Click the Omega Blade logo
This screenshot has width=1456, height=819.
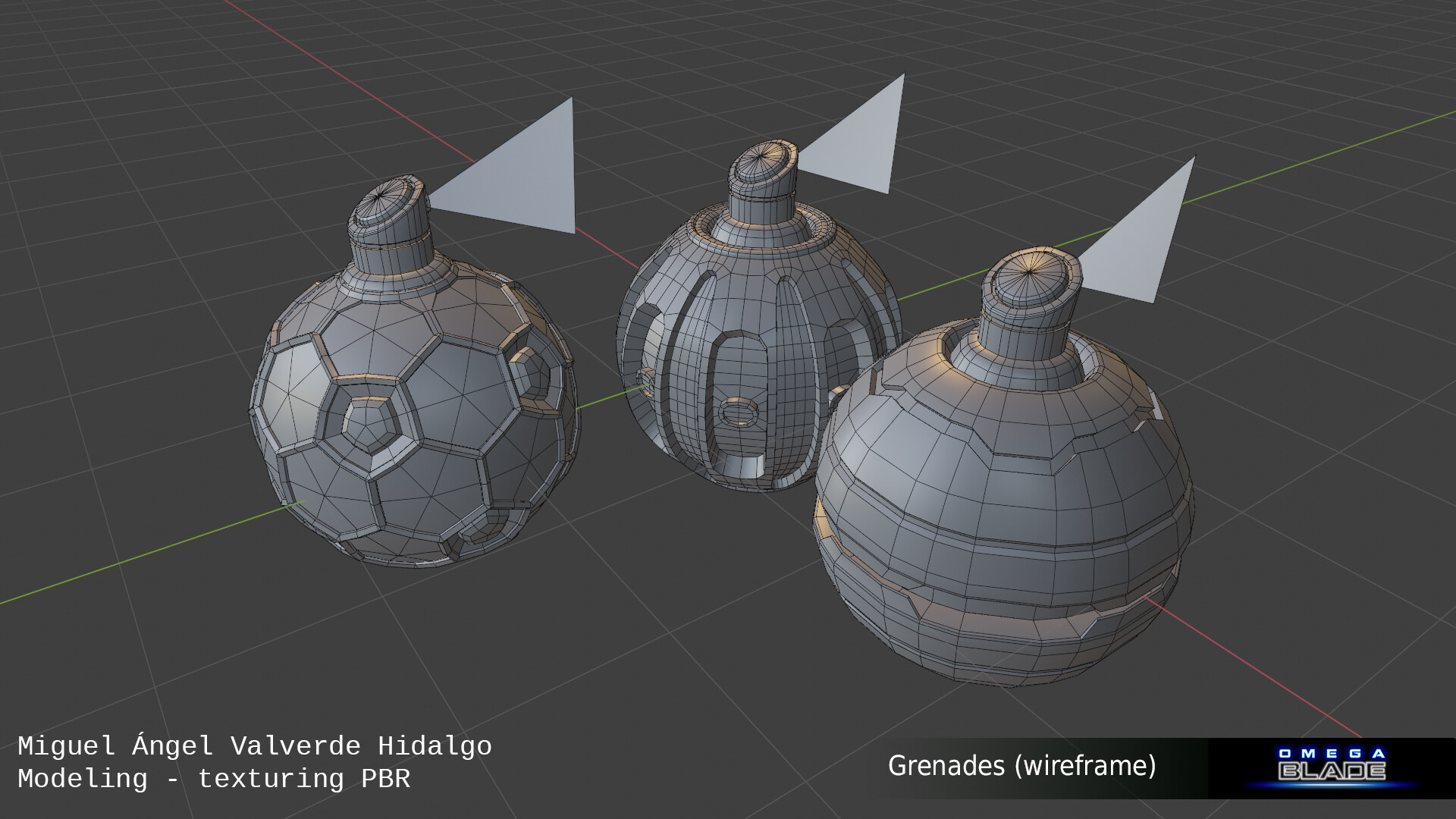click(1332, 766)
